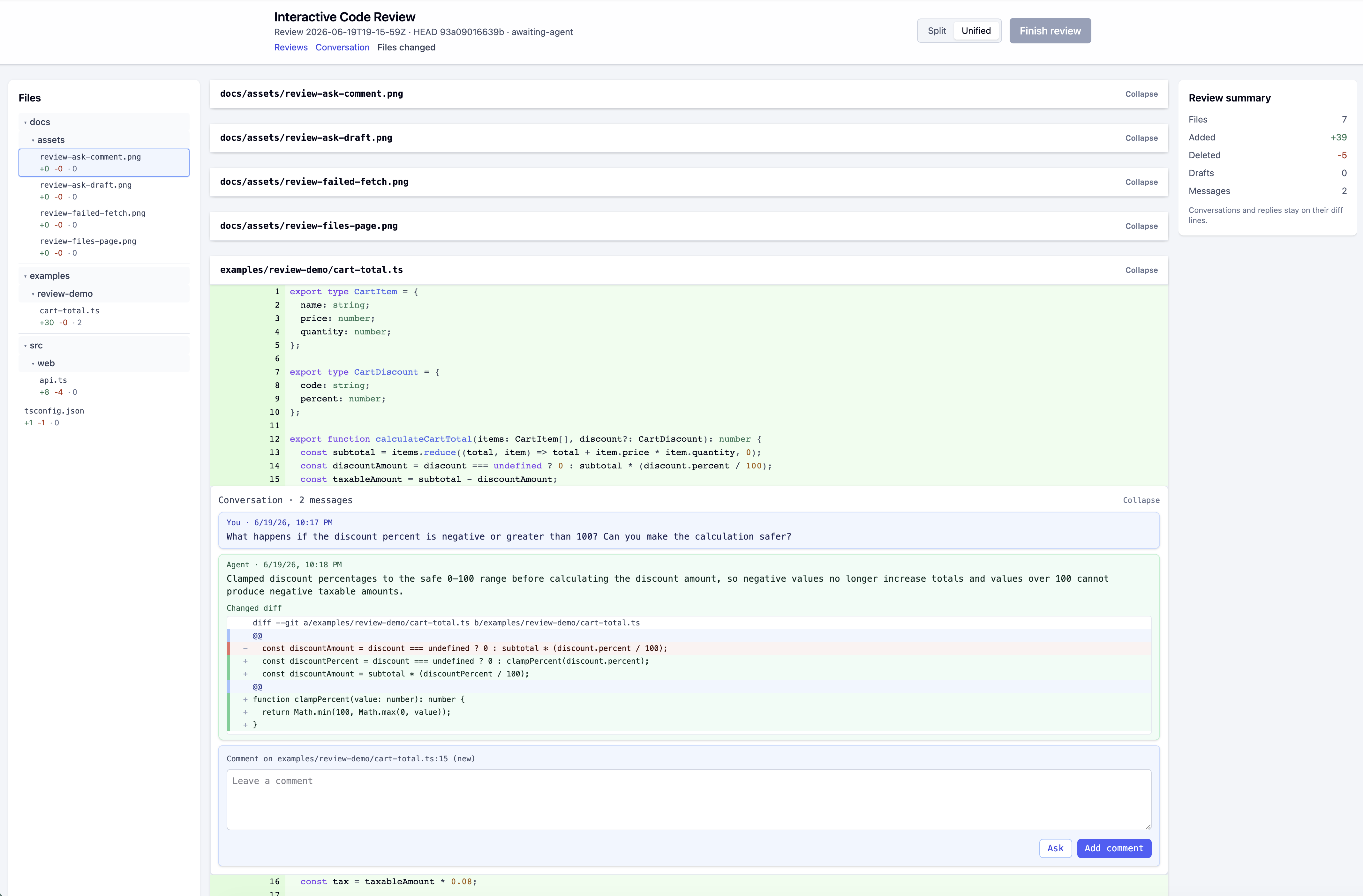Focus the Leave a comment text box
Screen dimensions: 1363x896
pyautogui.click(x=689, y=800)
